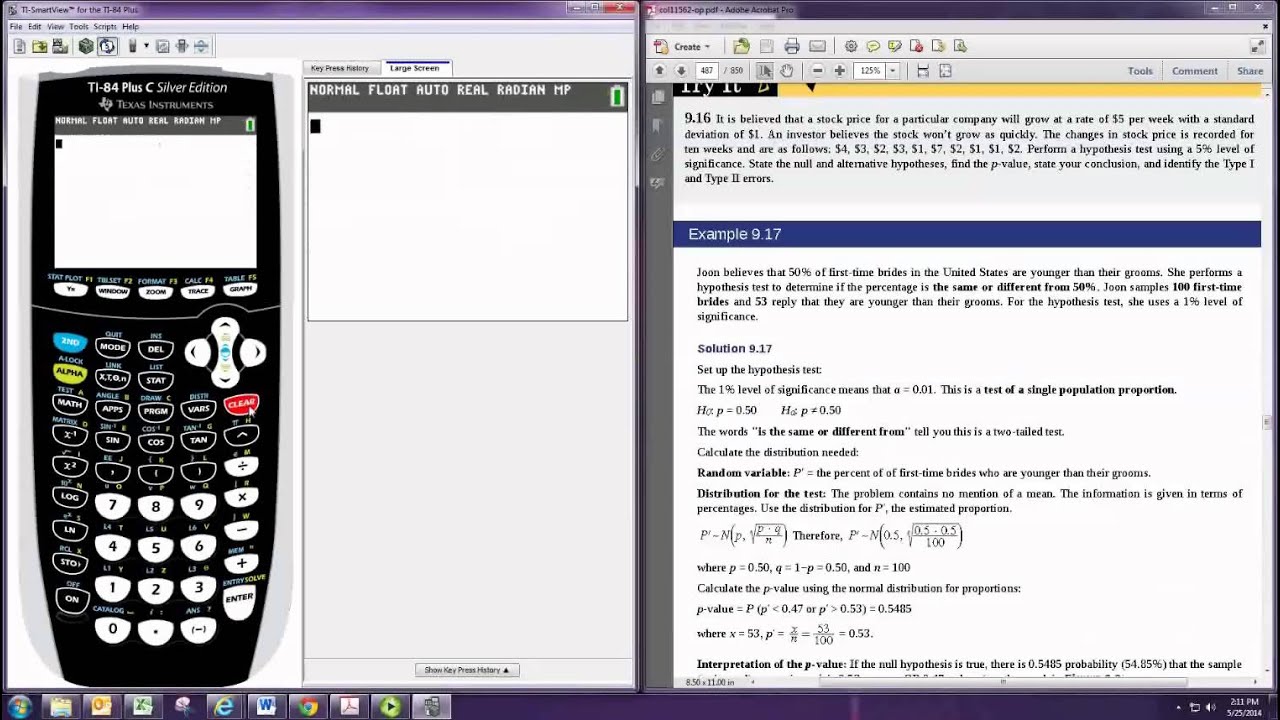Open the Scripts menu in TI-SmartView
The image size is (1280, 720).
pyautogui.click(x=105, y=26)
